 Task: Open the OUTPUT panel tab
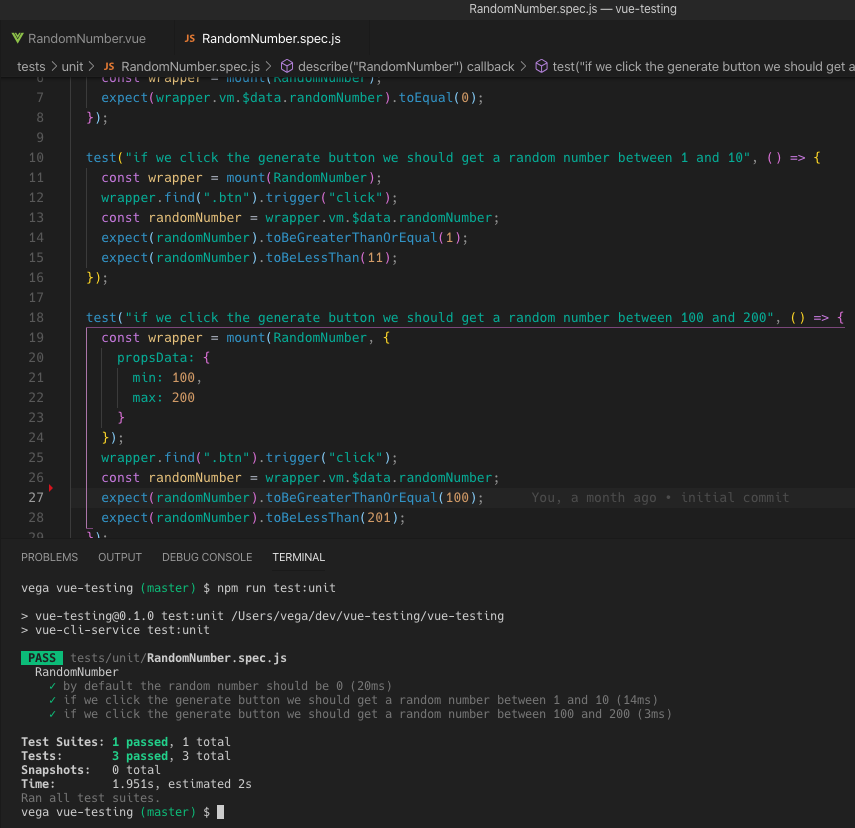tap(120, 557)
